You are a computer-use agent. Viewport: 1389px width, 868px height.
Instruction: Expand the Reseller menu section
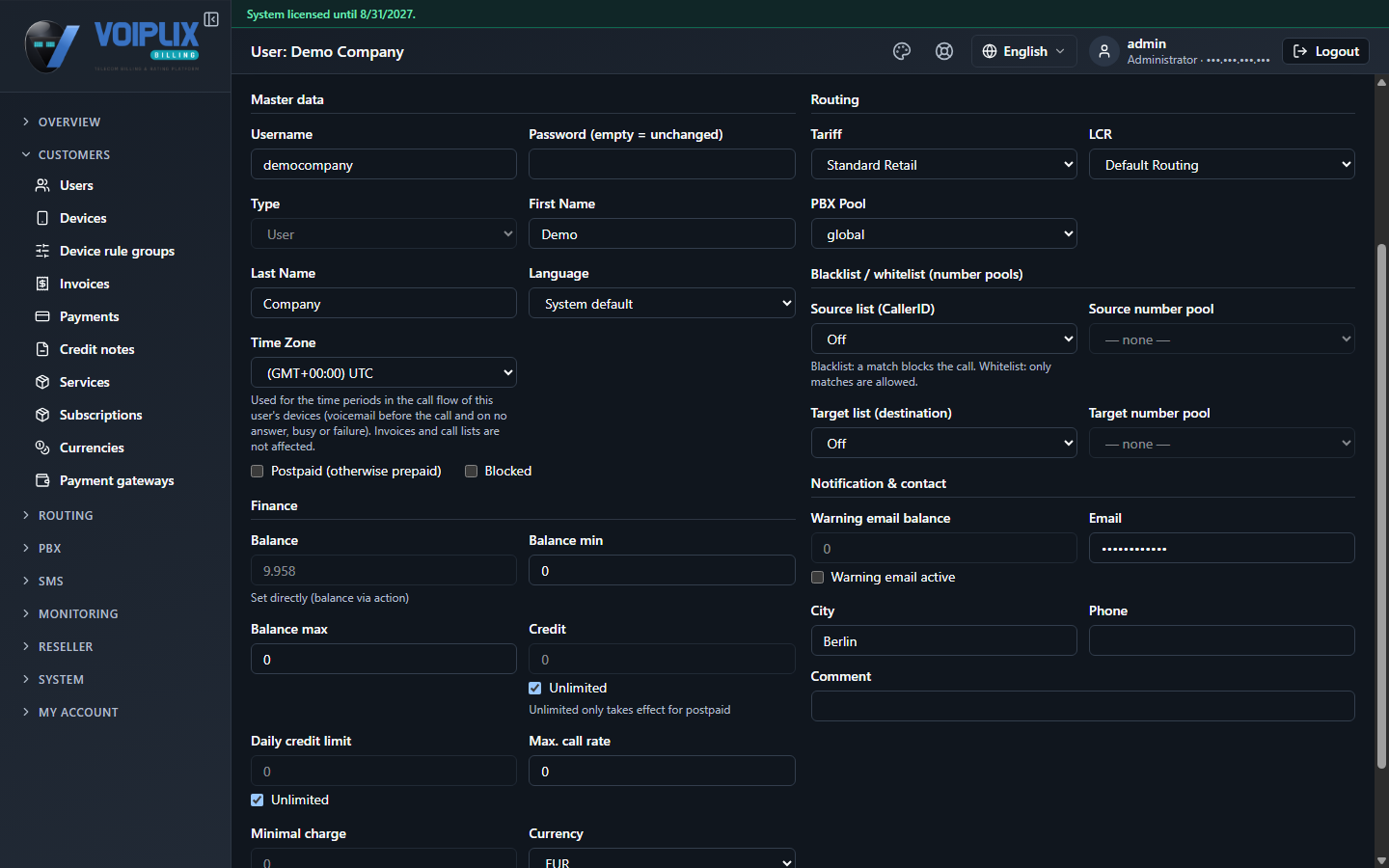point(66,647)
